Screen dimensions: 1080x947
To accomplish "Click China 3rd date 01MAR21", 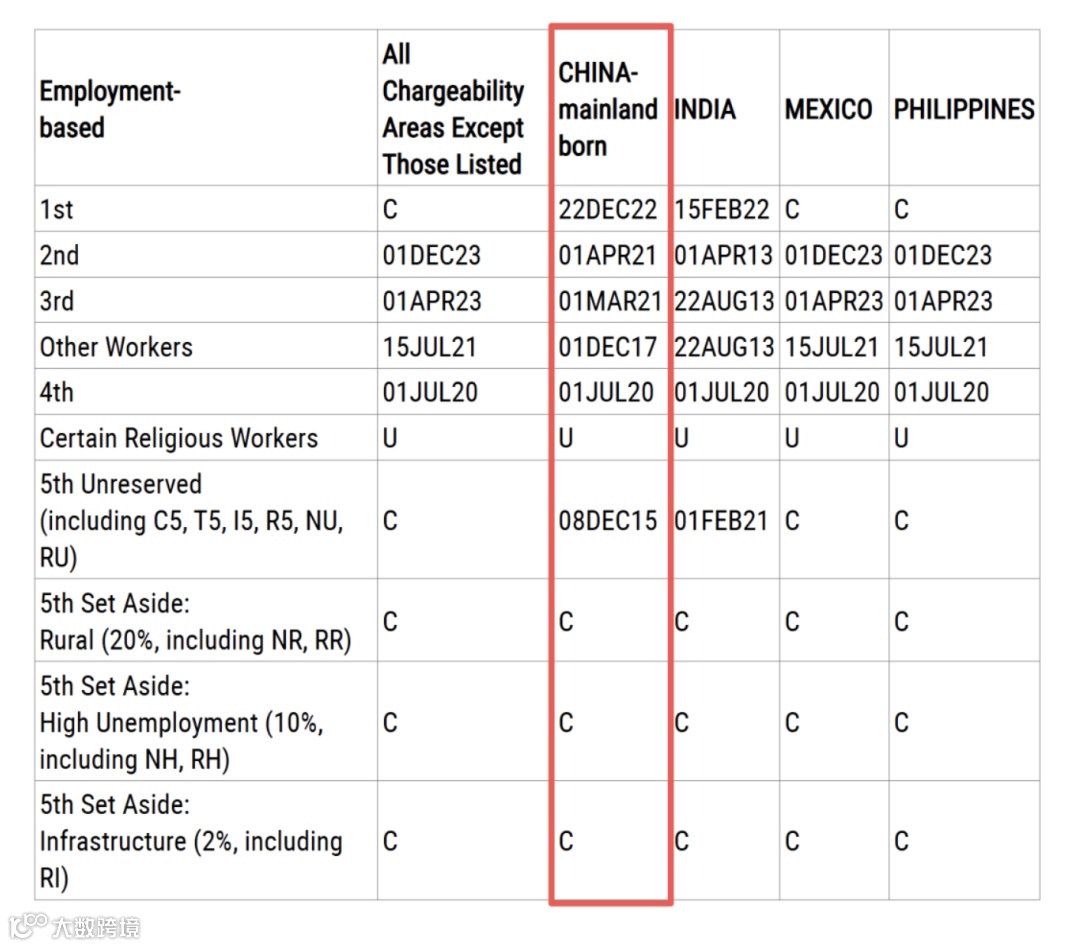I will click(x=610, y=301).
